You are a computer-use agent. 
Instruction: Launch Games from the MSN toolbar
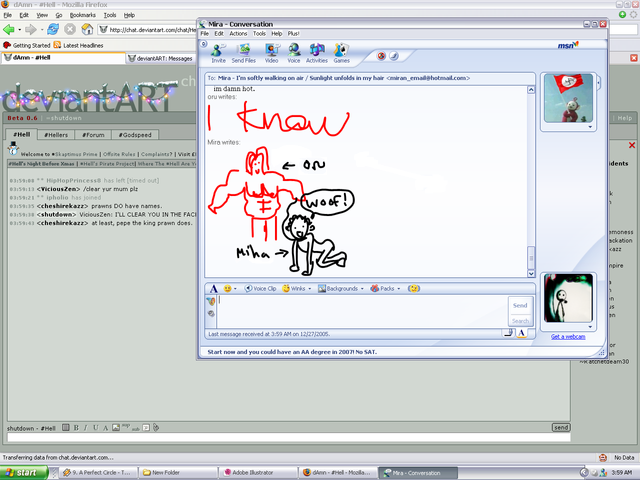(x=341, y=53)
